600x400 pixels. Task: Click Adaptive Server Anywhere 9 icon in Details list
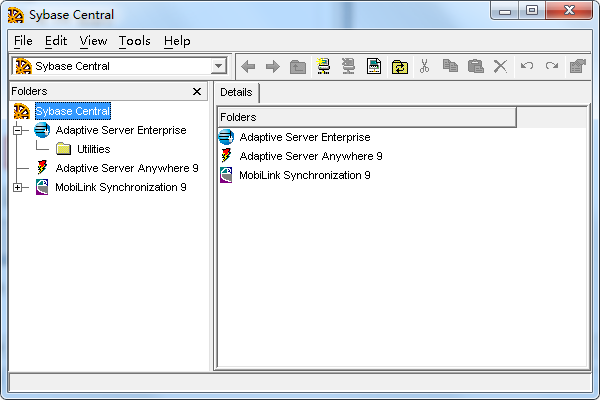tap(226, 156)
